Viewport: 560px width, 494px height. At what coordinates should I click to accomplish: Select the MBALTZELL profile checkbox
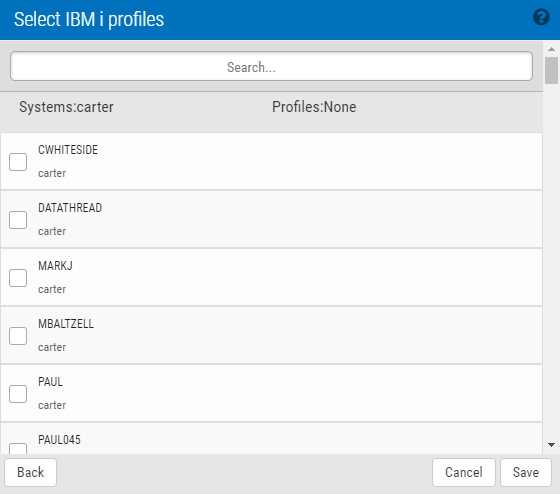(18, 336)
